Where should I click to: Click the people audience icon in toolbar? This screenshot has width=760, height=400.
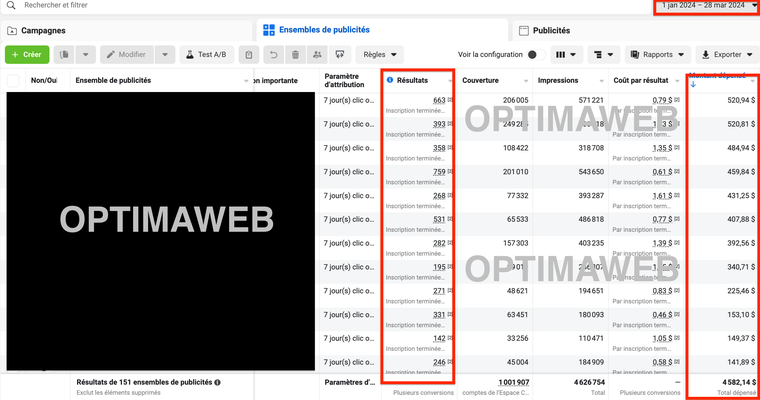[317, 55]
